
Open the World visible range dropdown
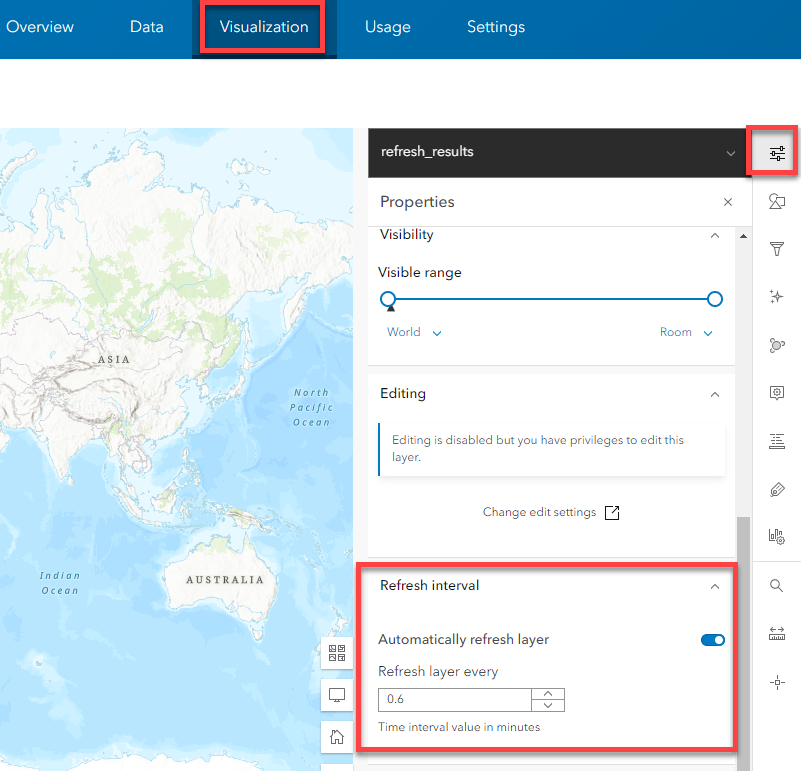(x=414, y=333)
